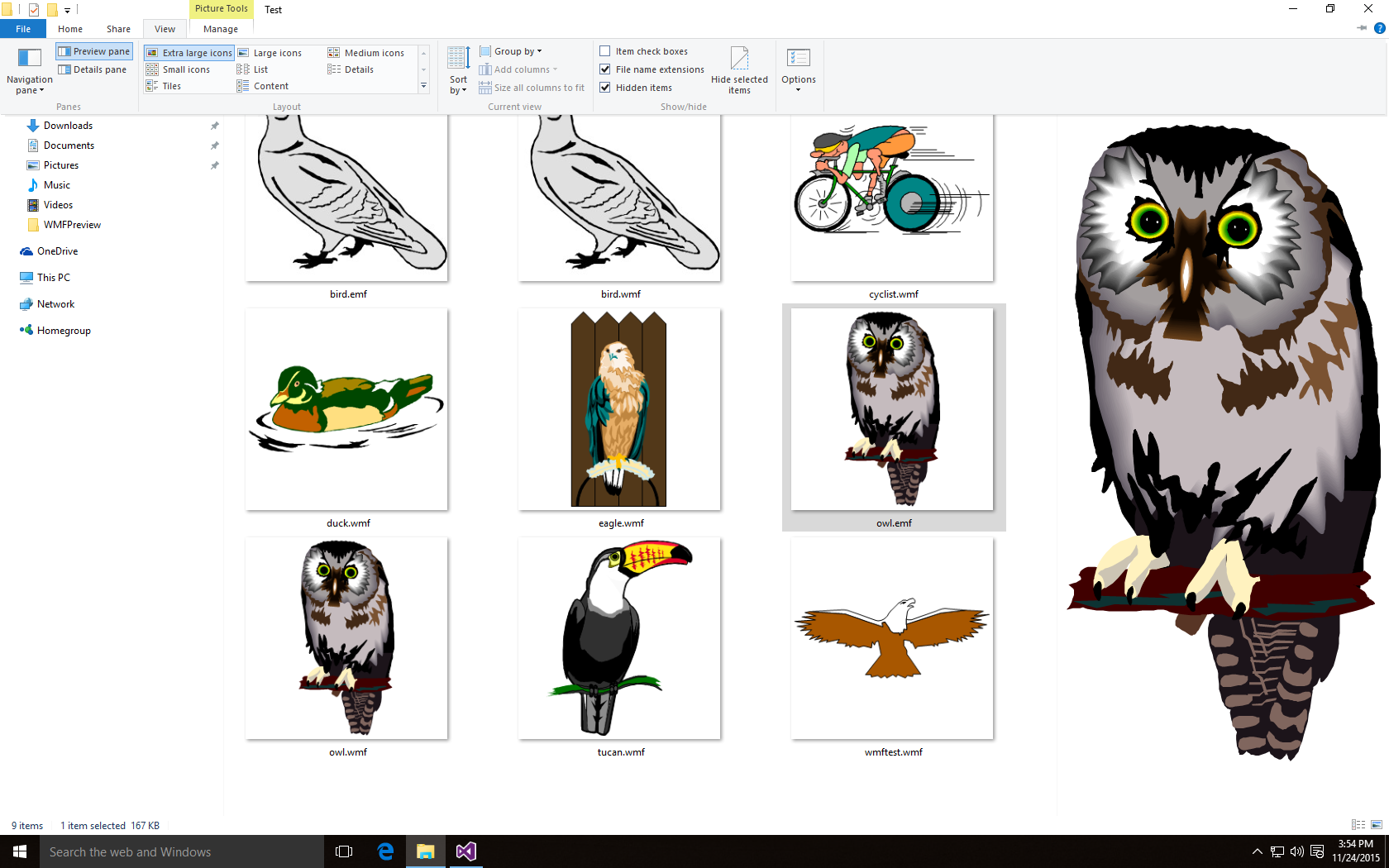The image size is (1389, 868).
Task: Enable Item check boxes
Action: (605, 51)
